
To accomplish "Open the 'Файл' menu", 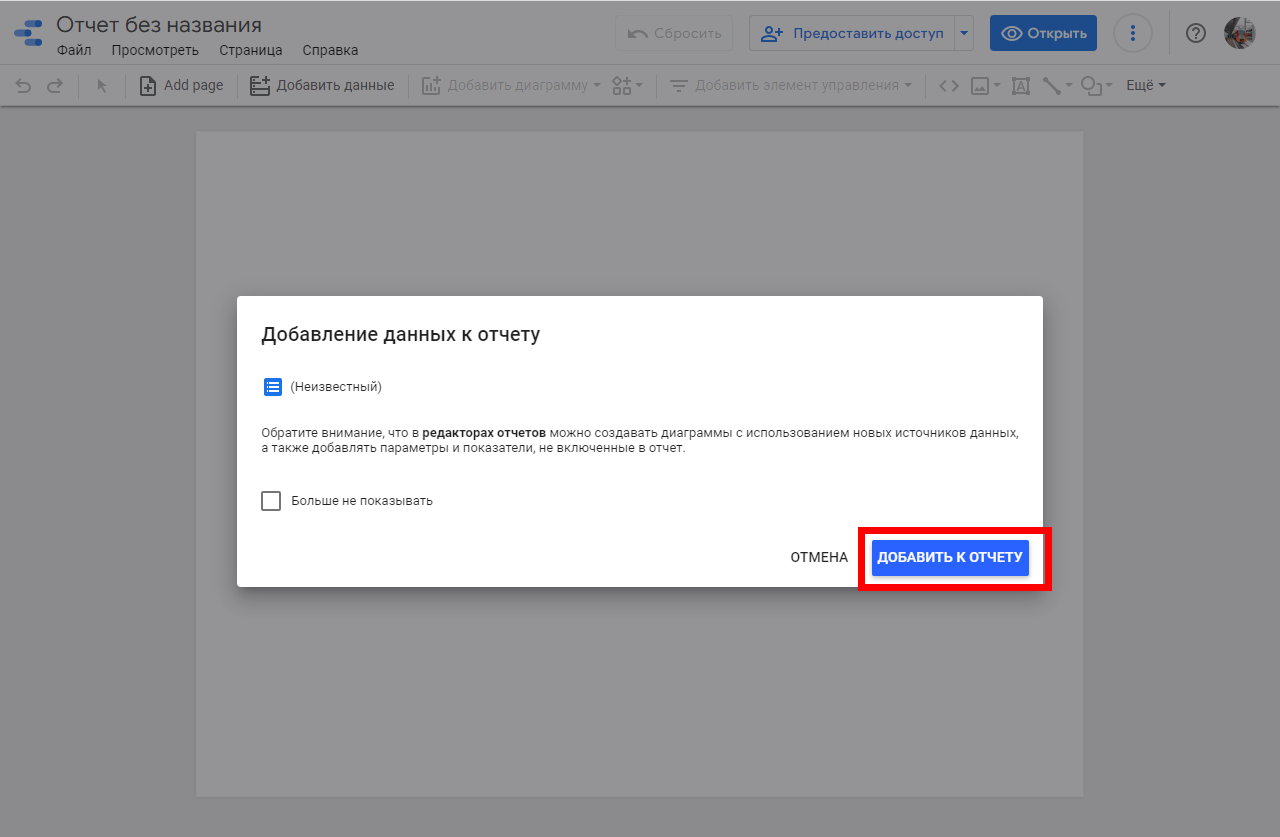I will [74, 50].
